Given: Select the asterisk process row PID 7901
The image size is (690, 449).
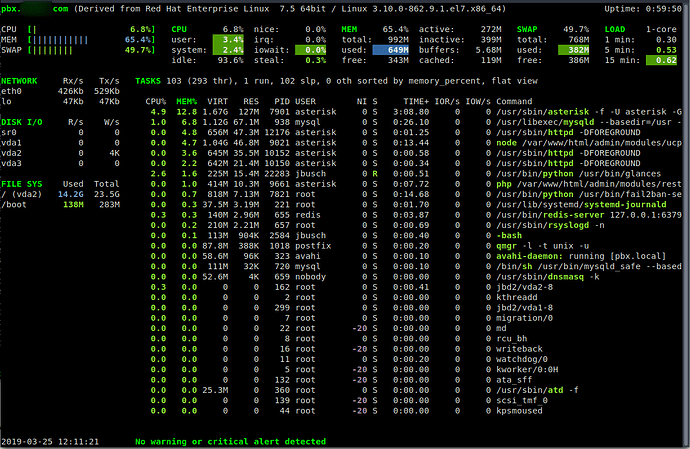Looking at the screenshot, I should (x=413, y=112).
